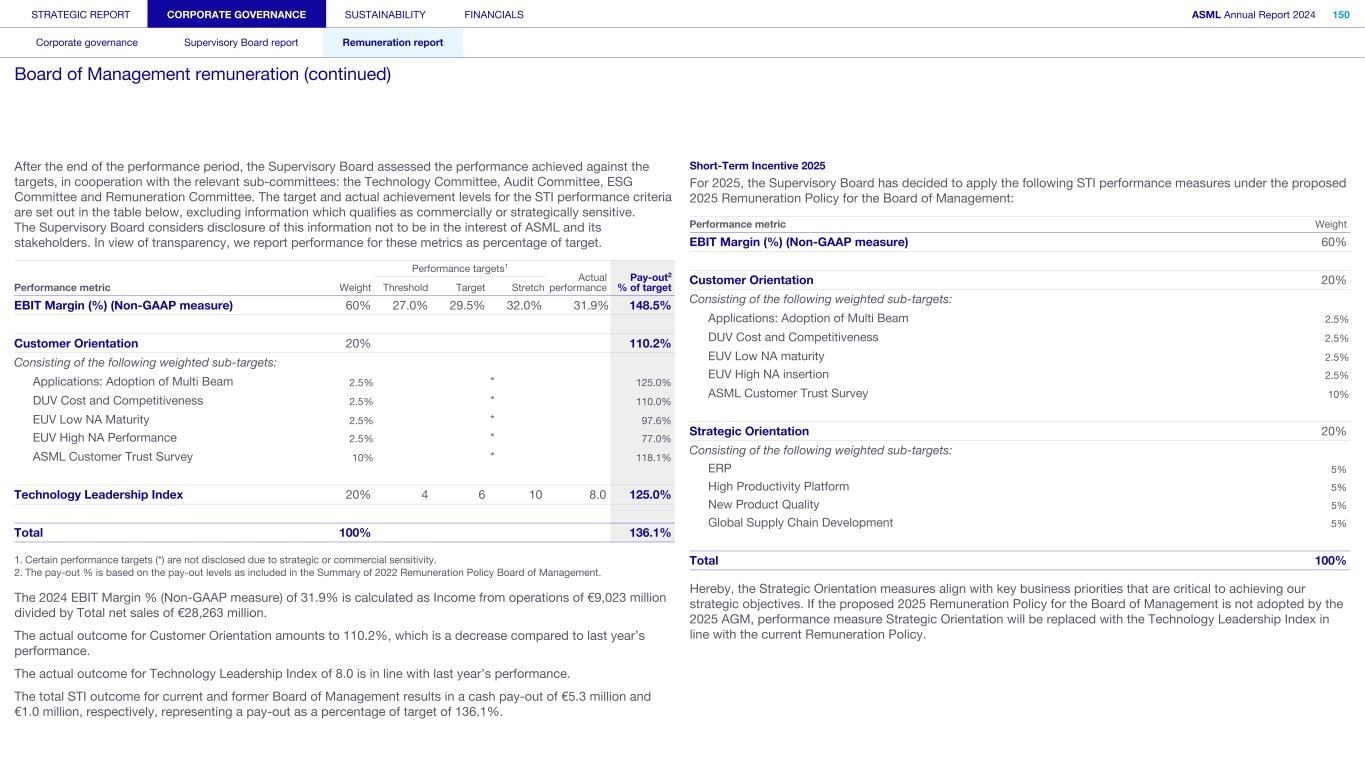1365x769 pixels.
Task: Select the Strategic Orientation row in 2025 table
Action: point(749,431)
